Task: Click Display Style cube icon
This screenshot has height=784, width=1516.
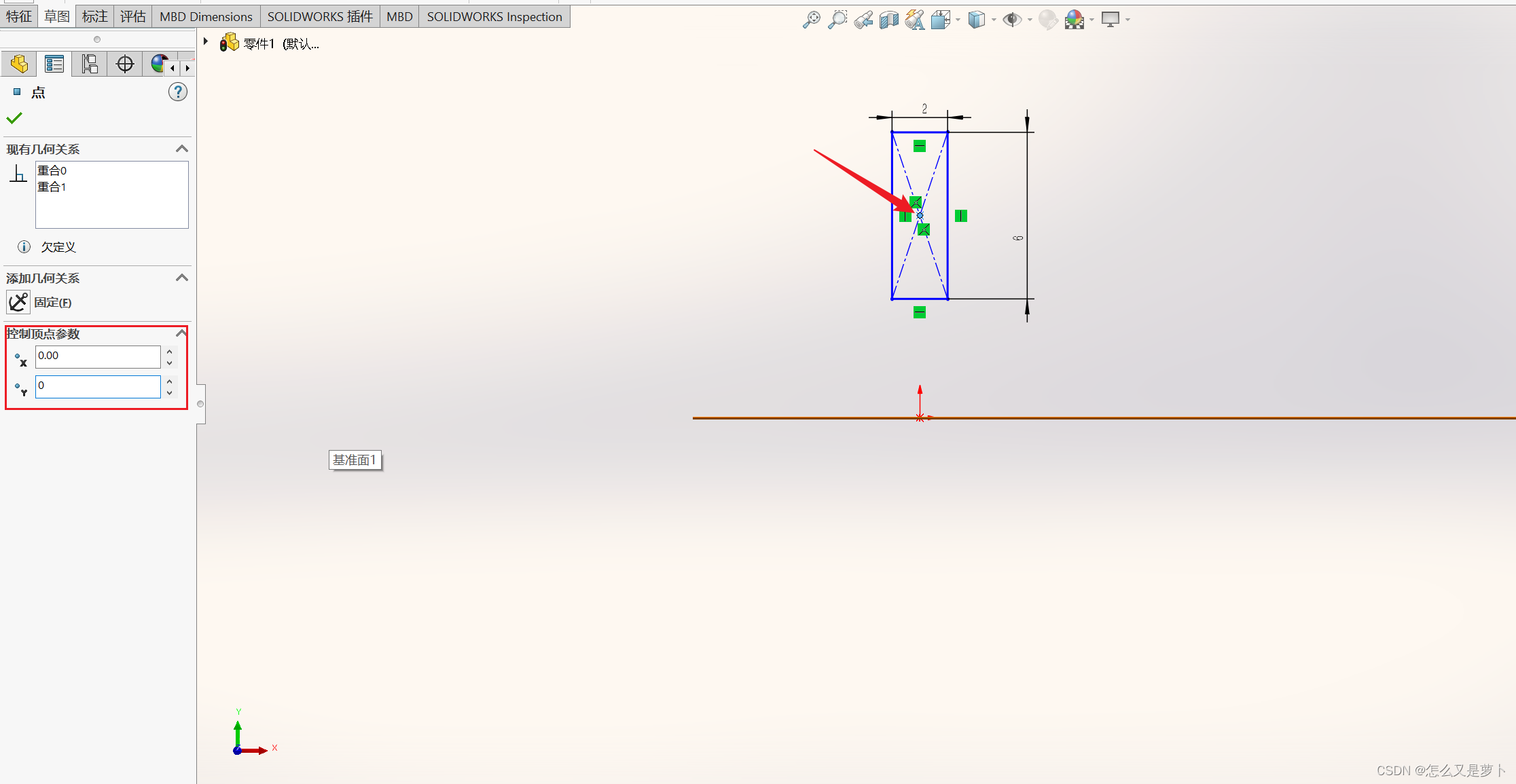Action: (x=977, y=20)
